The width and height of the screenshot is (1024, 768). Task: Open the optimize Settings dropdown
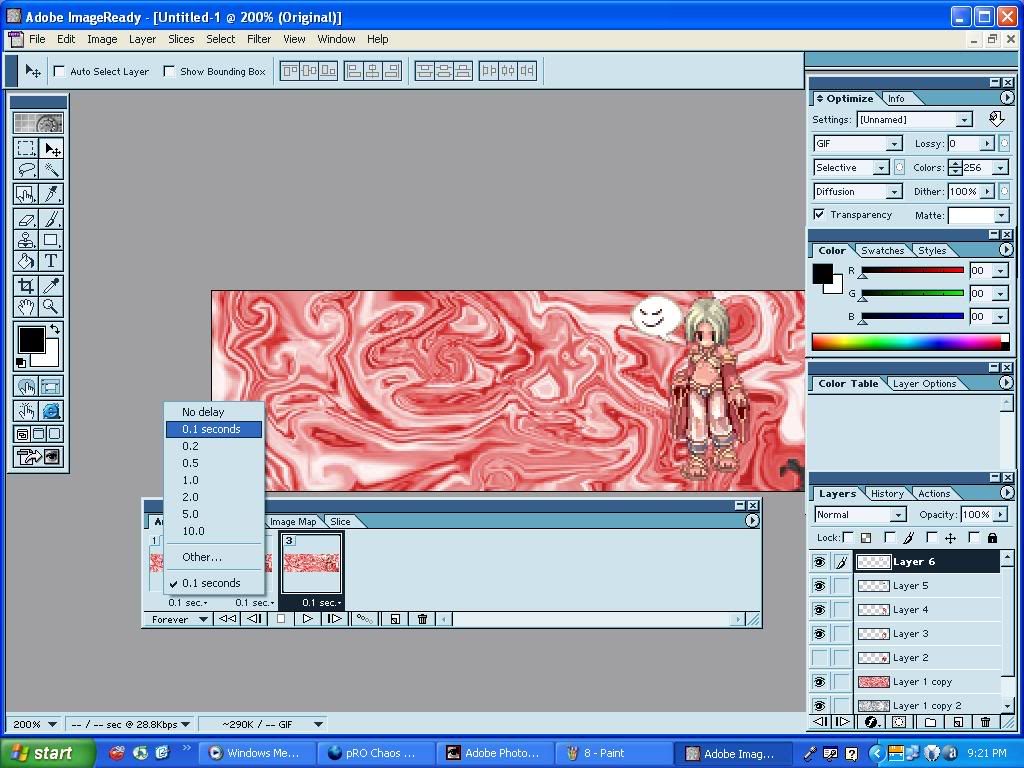pyautogui.click(x=964, y=120)
